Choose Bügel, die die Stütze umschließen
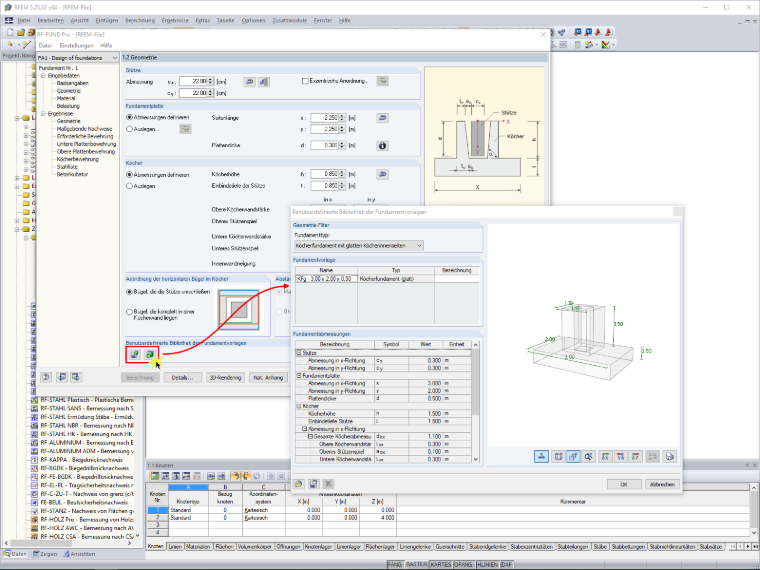Viewport: 760px width, 570px height. click(129, 292)
